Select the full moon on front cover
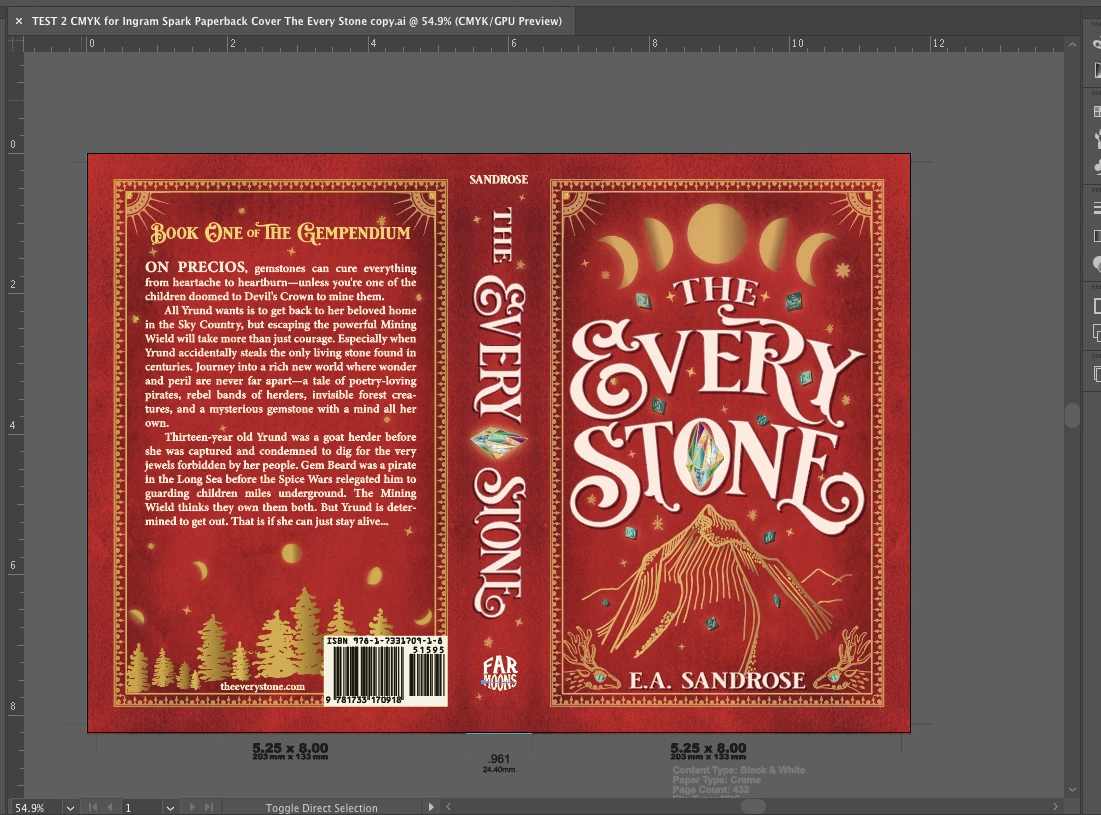Viewport: 1101px width, 815px height. [716, 233]
